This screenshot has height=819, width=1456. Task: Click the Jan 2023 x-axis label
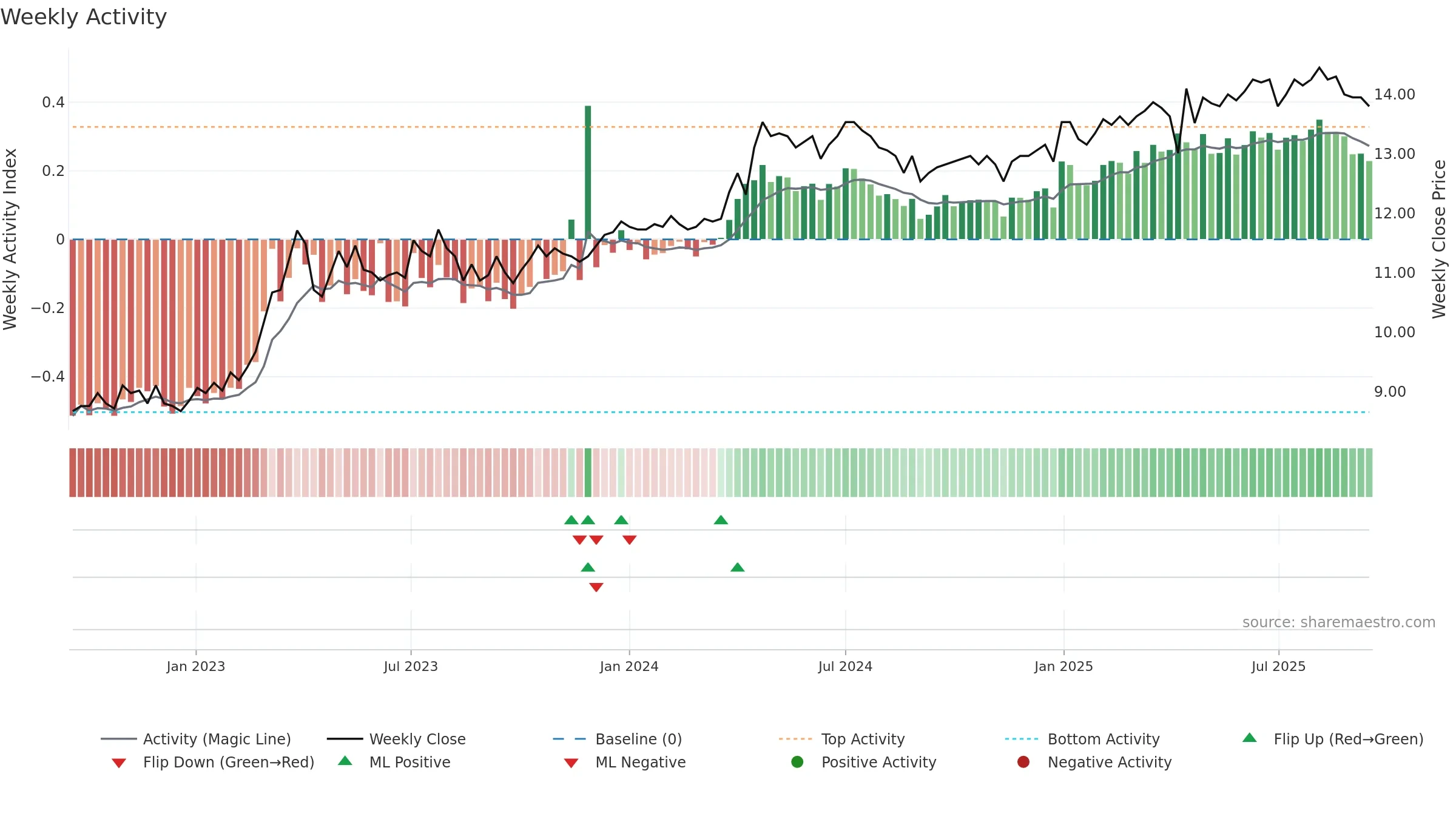(x=196, y=666)
